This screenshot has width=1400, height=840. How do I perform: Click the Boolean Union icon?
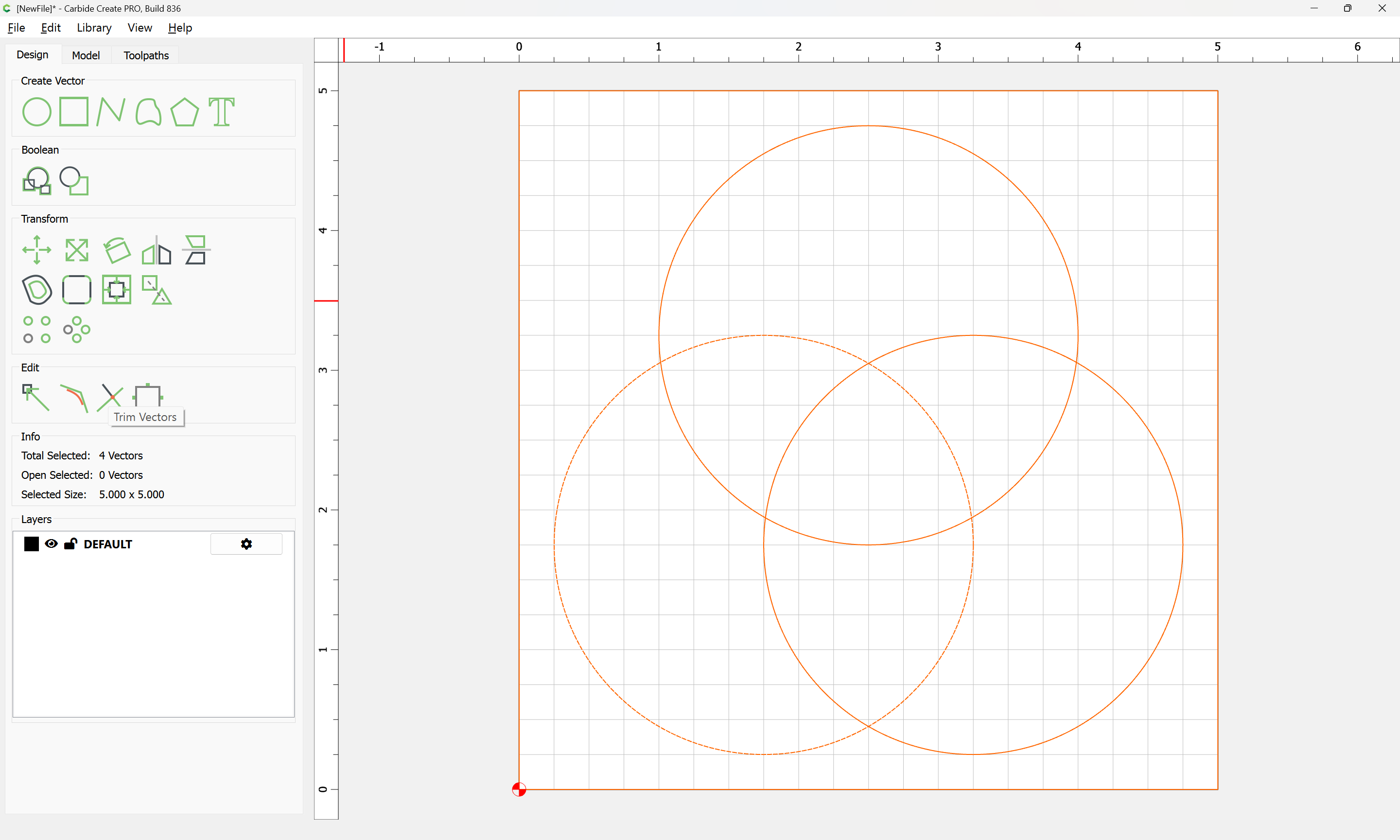click(37, 181)
